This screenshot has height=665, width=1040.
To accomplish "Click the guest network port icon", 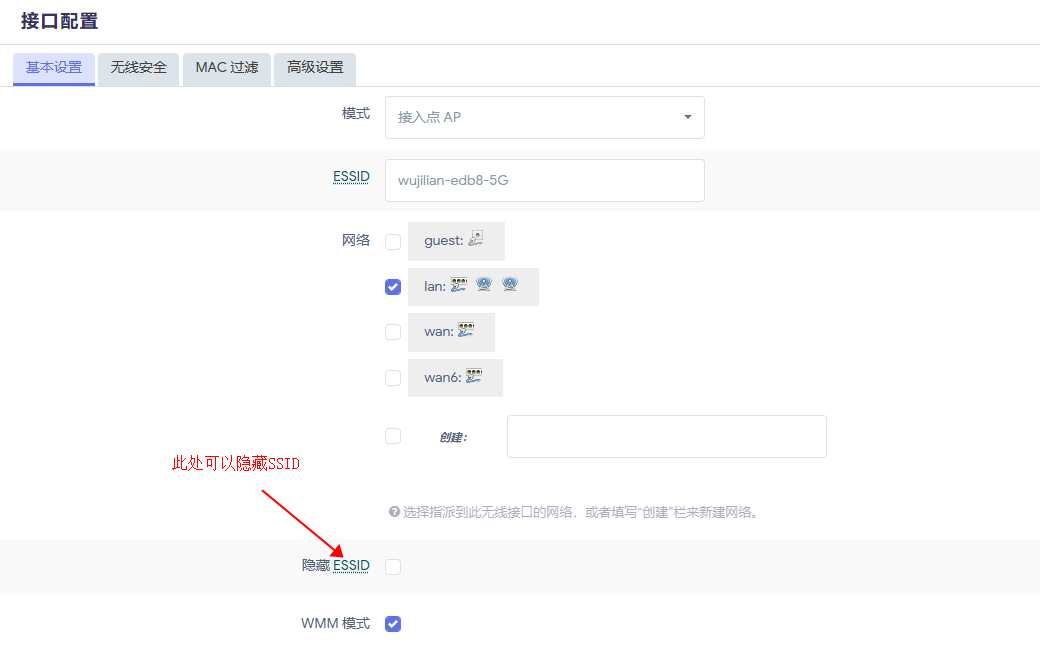I will pos(476,239).
